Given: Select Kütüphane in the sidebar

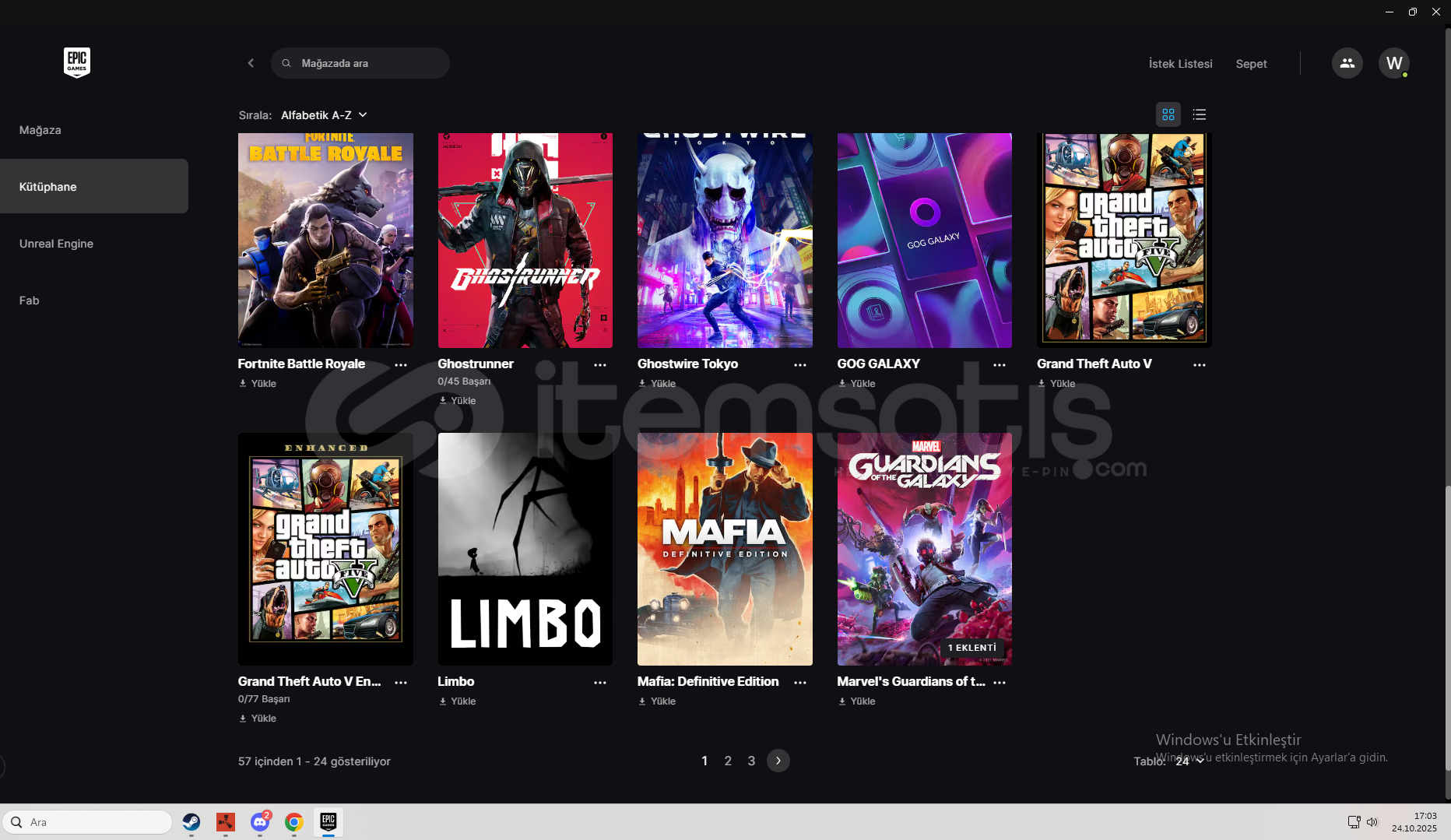Looking at the screenshot, I should pyautogui.click(x=94, y=187).
